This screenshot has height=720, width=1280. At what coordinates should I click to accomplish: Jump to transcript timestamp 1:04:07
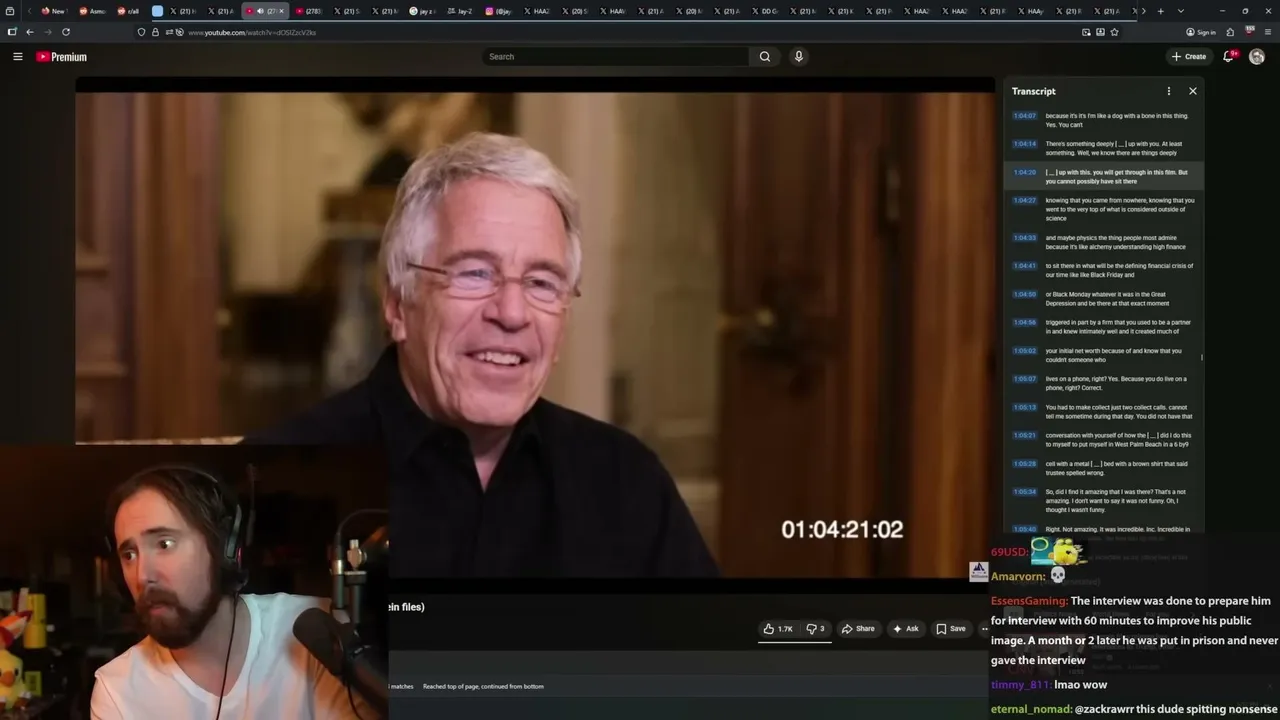pos(1024,116)
